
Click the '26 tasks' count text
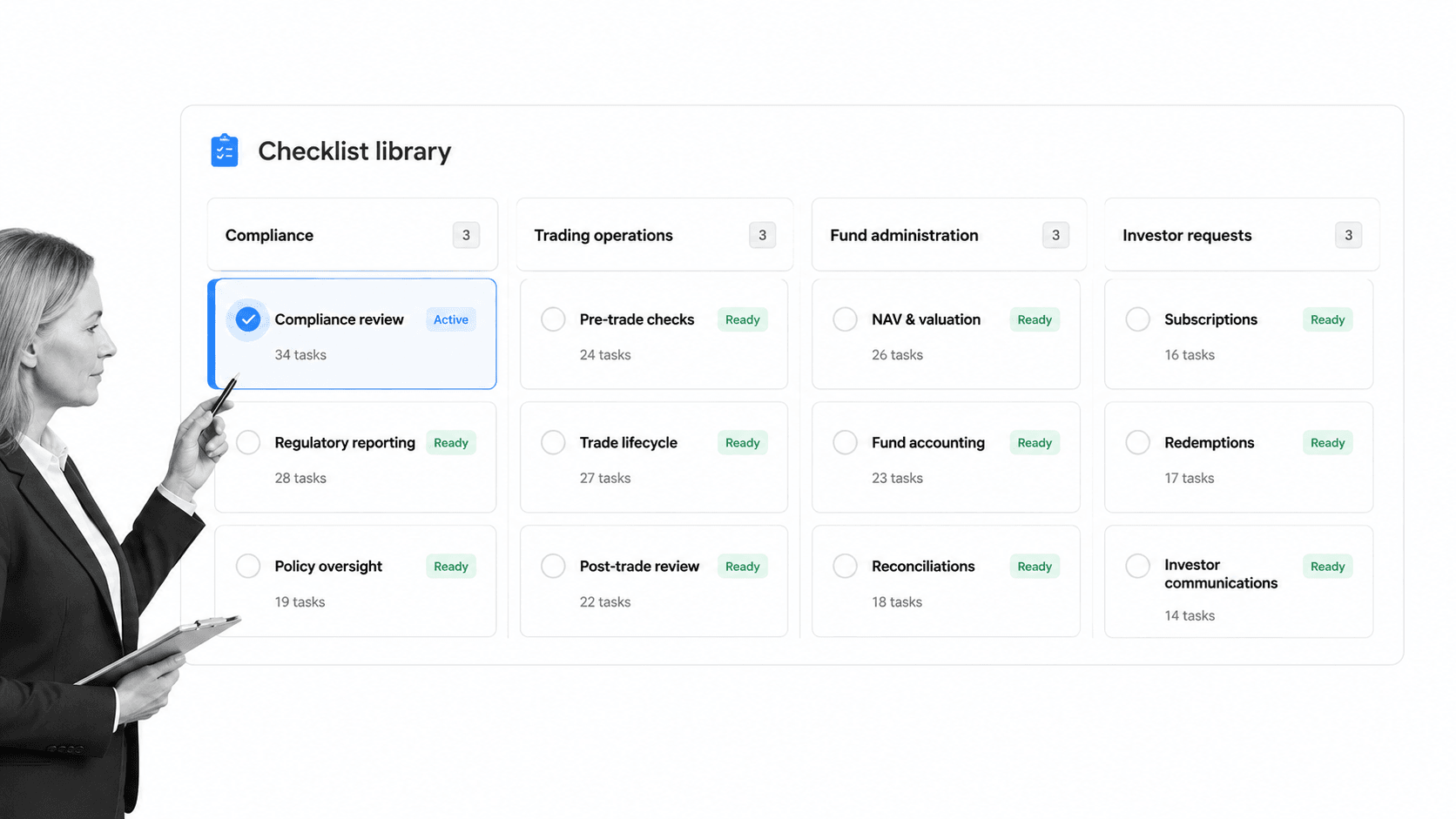pyautogui.click(x=897, y=354)
